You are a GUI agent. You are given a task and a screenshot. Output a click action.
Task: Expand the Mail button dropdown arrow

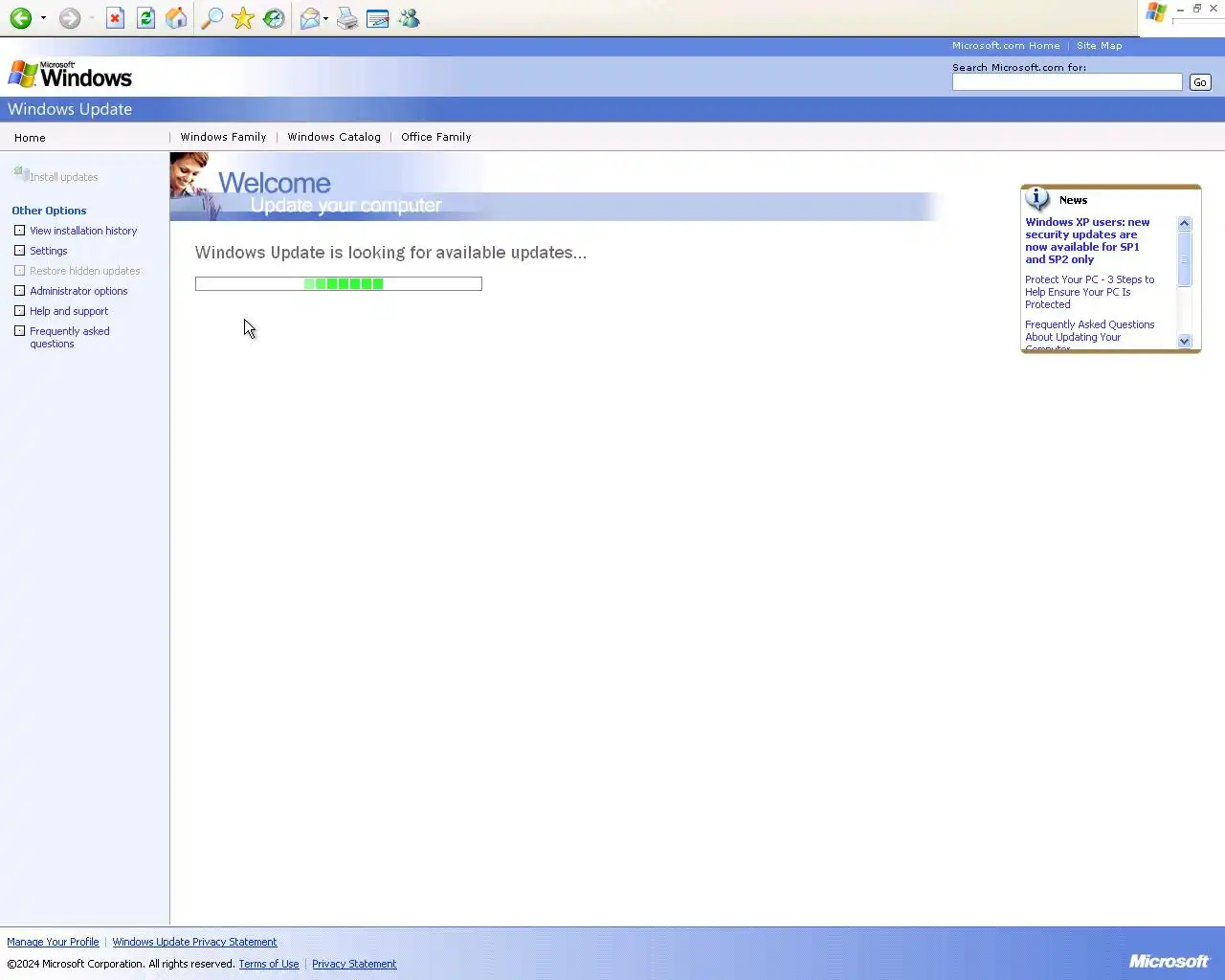pyautogui.click(x=325, y=18)
